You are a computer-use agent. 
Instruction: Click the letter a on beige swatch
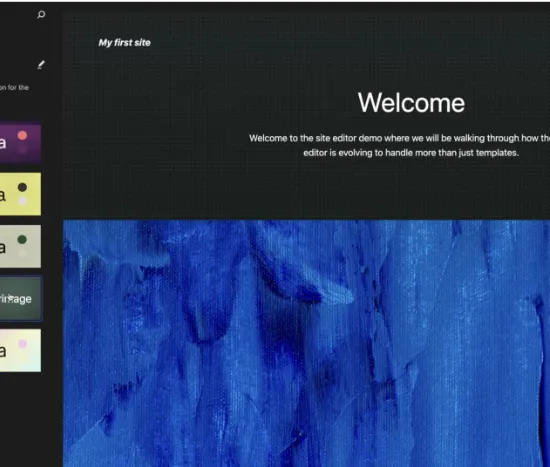click(x=3, y=248)
